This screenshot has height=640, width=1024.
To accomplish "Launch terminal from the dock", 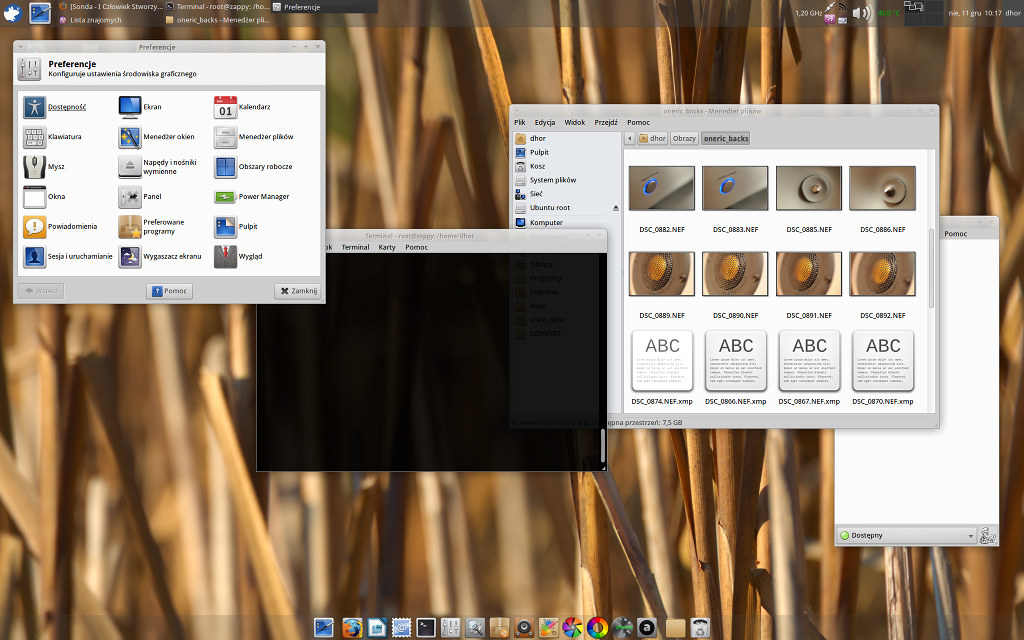I will [x=426, y=628].
